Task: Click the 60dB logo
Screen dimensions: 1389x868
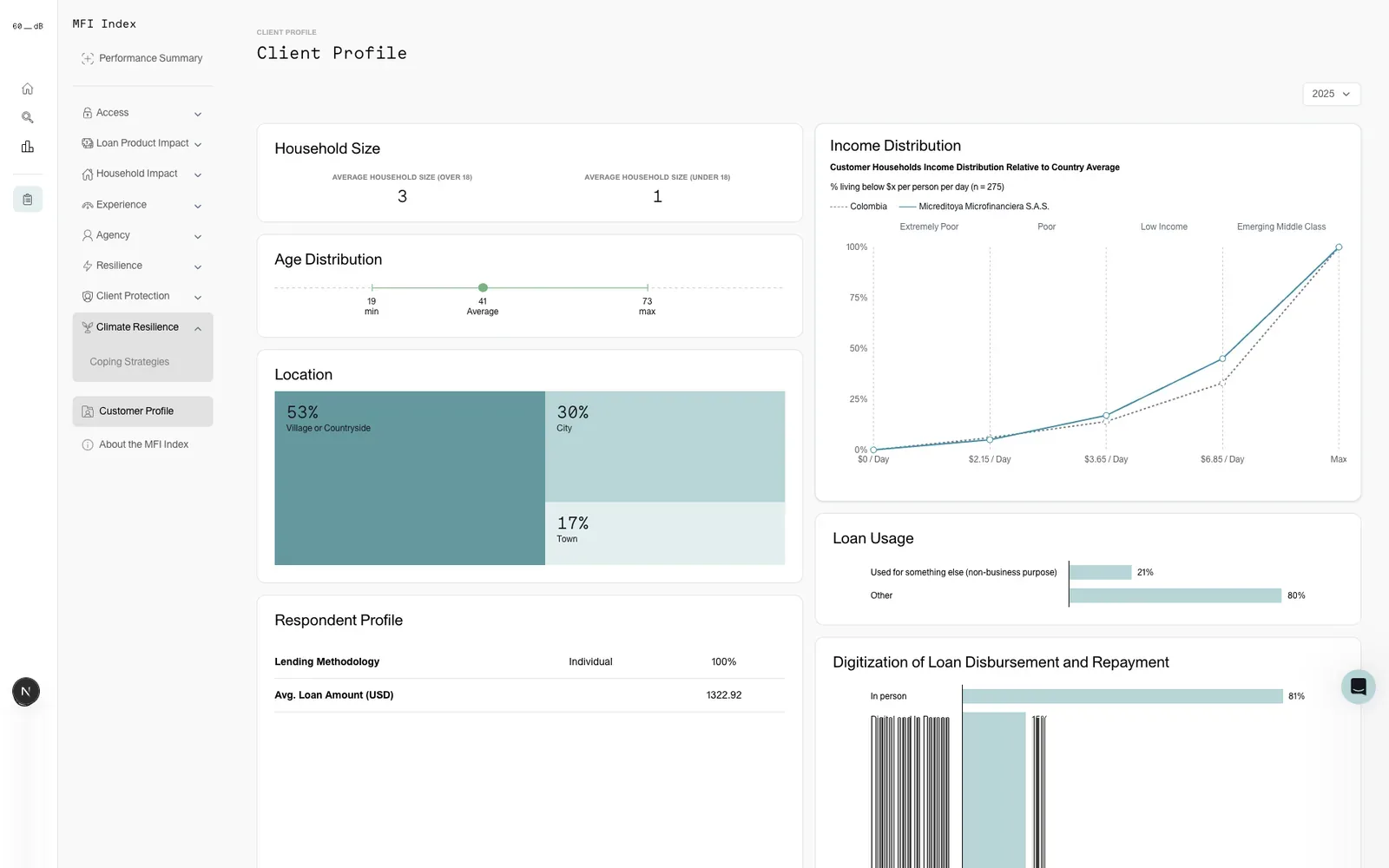Action: coord(27,26)
